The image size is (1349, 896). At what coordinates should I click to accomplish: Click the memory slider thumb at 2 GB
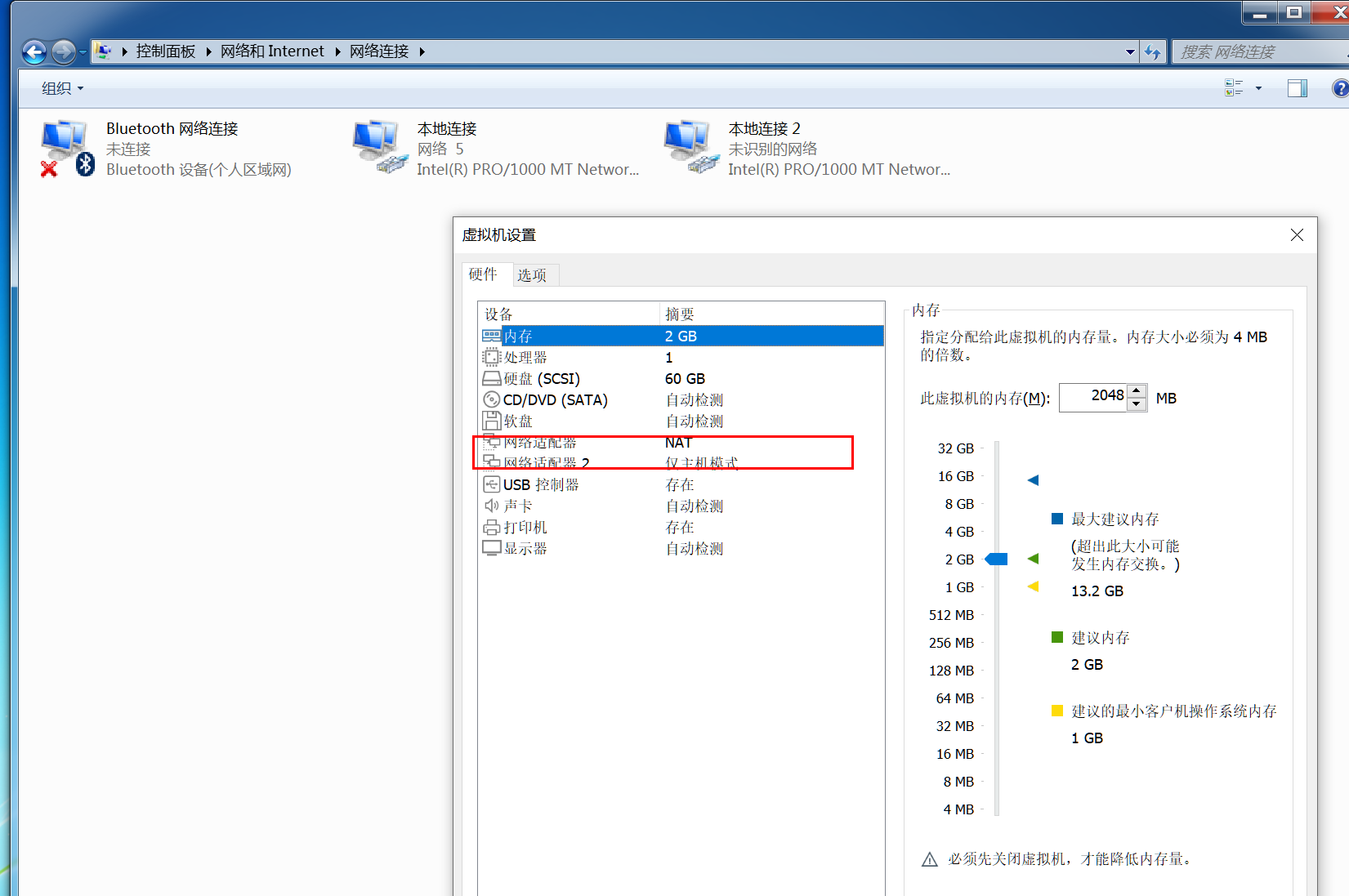[x=996, y=559]
